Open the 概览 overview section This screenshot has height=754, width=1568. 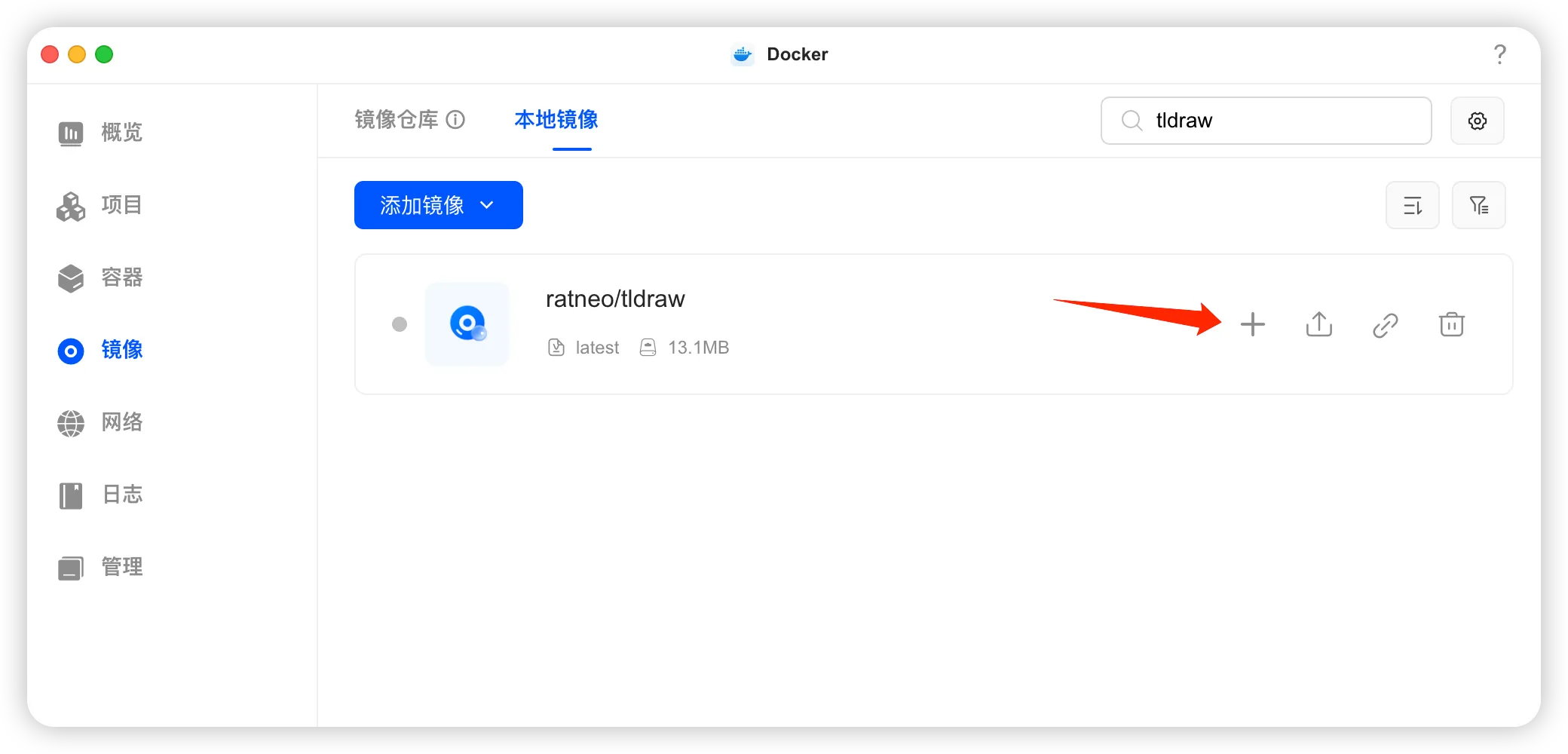(x=100, y=133)
